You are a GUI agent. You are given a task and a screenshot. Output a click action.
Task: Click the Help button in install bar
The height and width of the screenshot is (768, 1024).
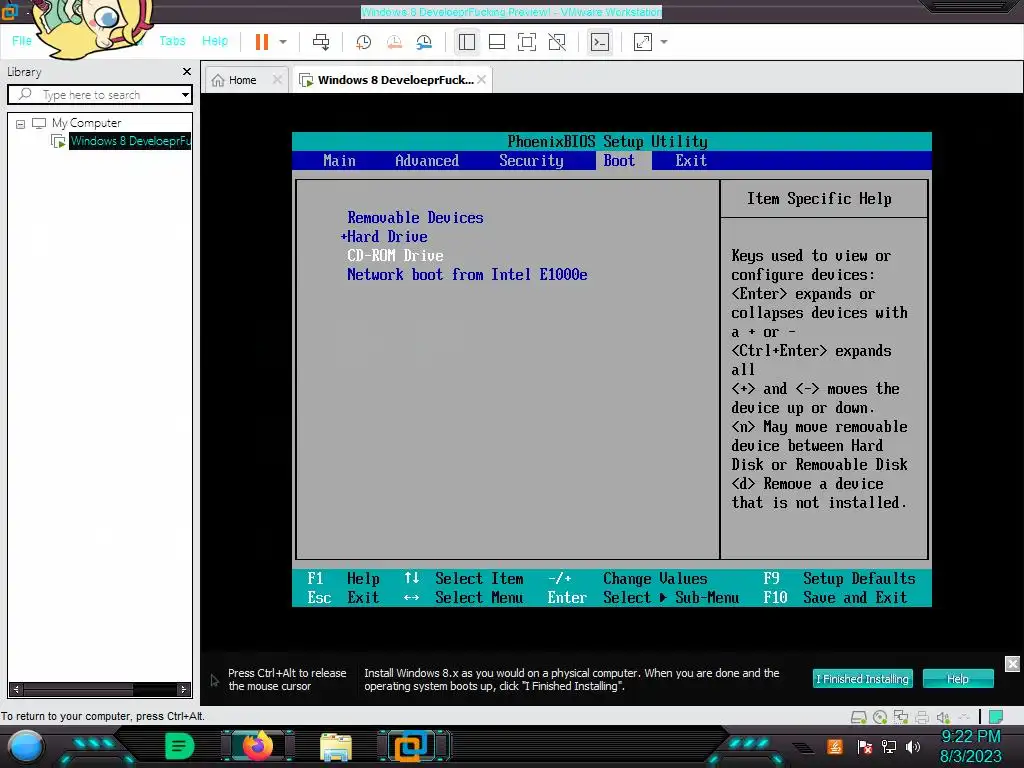(x=958, y=679)
